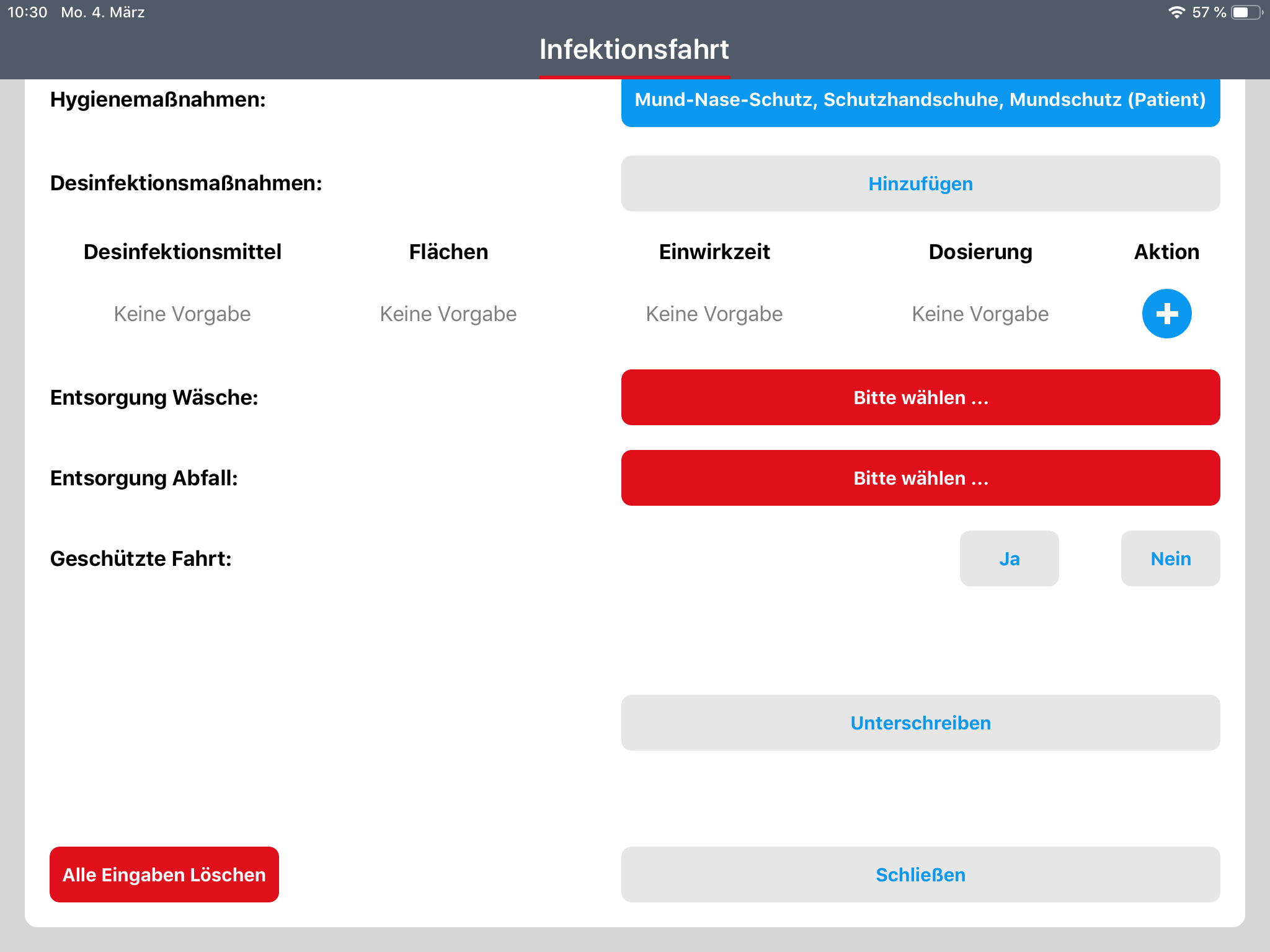The height and width of the screenshot is (952, 1270).
Task: Tap the Entsorgung Abfall label
Action: click(x=144, y=478)
